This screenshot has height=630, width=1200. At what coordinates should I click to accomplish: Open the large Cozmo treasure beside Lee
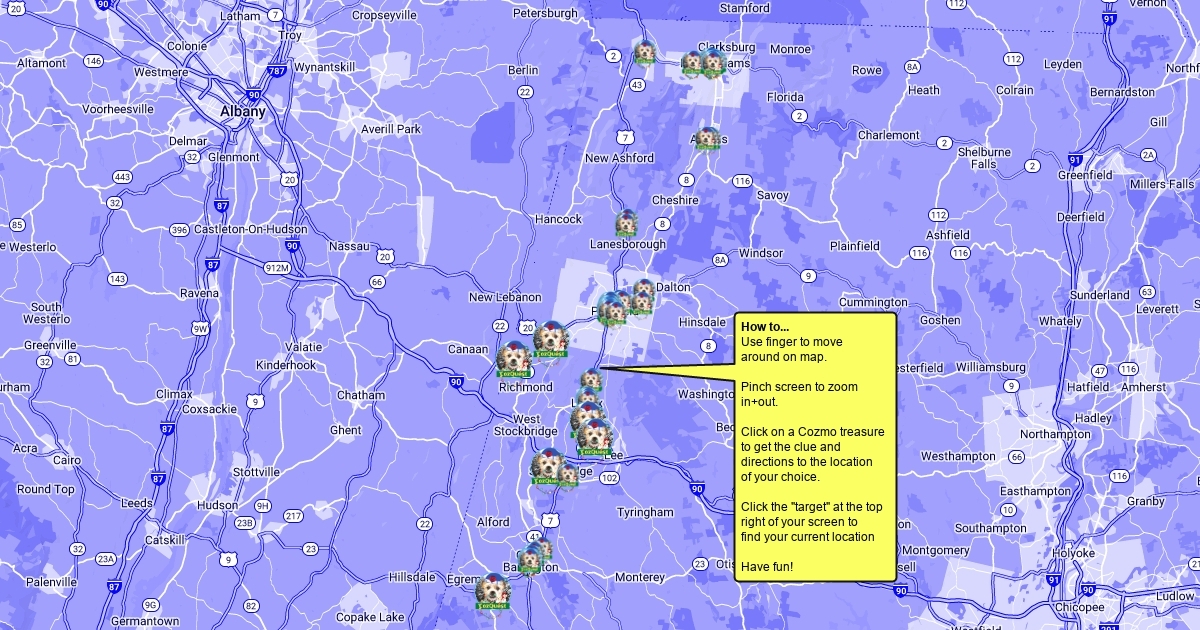pos(595,438)
